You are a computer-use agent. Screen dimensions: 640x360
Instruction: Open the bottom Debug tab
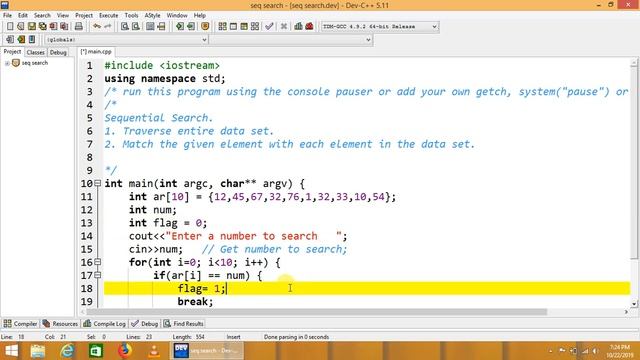tap(145, 324)
